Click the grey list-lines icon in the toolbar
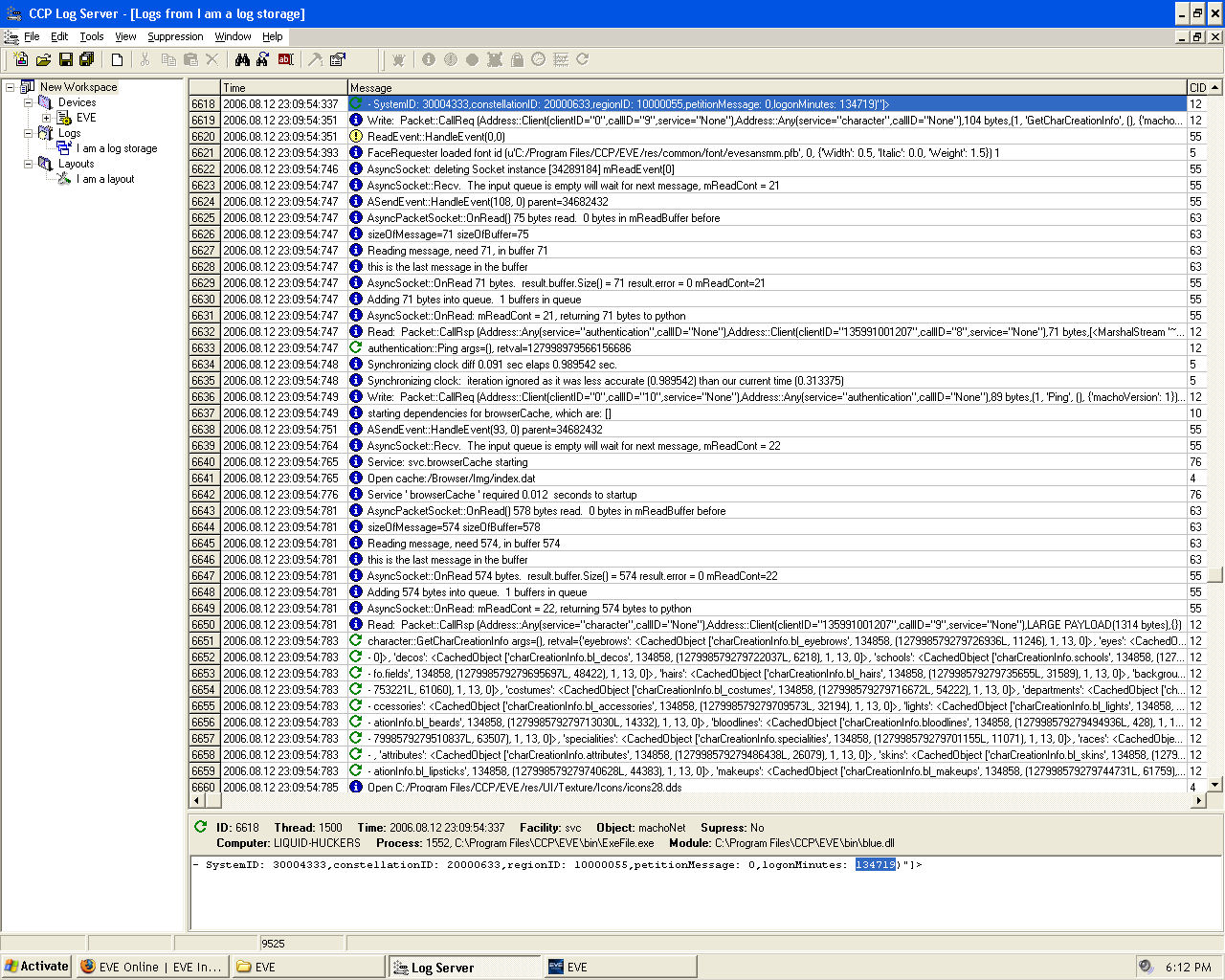1225x980 pixels. tap(561, 59)
